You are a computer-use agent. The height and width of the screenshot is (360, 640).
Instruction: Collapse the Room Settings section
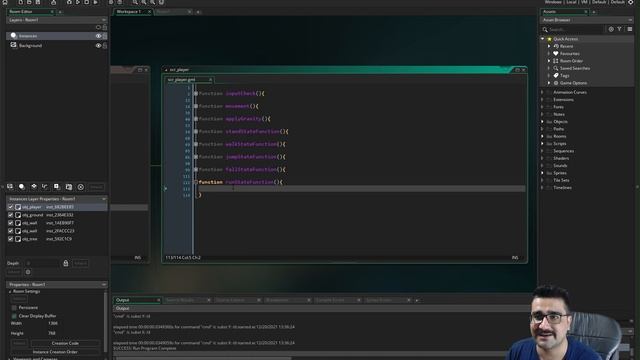pos(10,292)
